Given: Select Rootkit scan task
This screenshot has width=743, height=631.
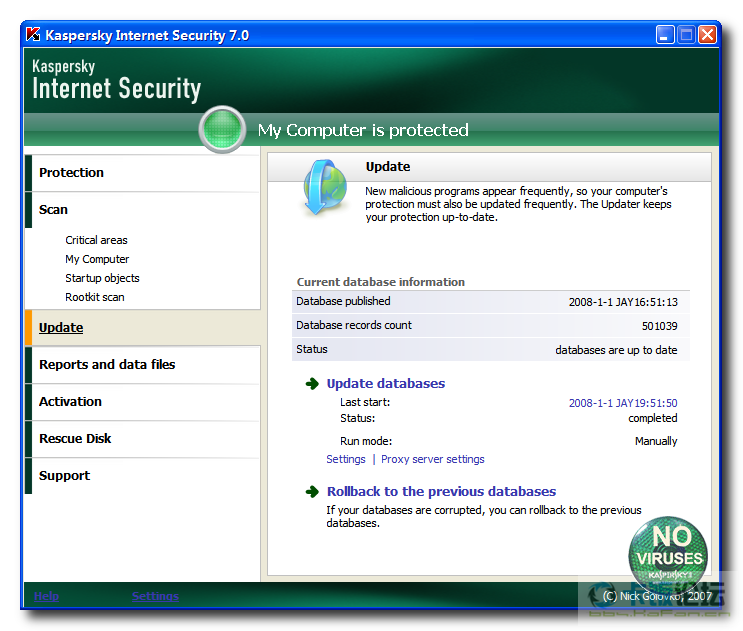Looking at the screenshot, I should (x=95, y=297).
